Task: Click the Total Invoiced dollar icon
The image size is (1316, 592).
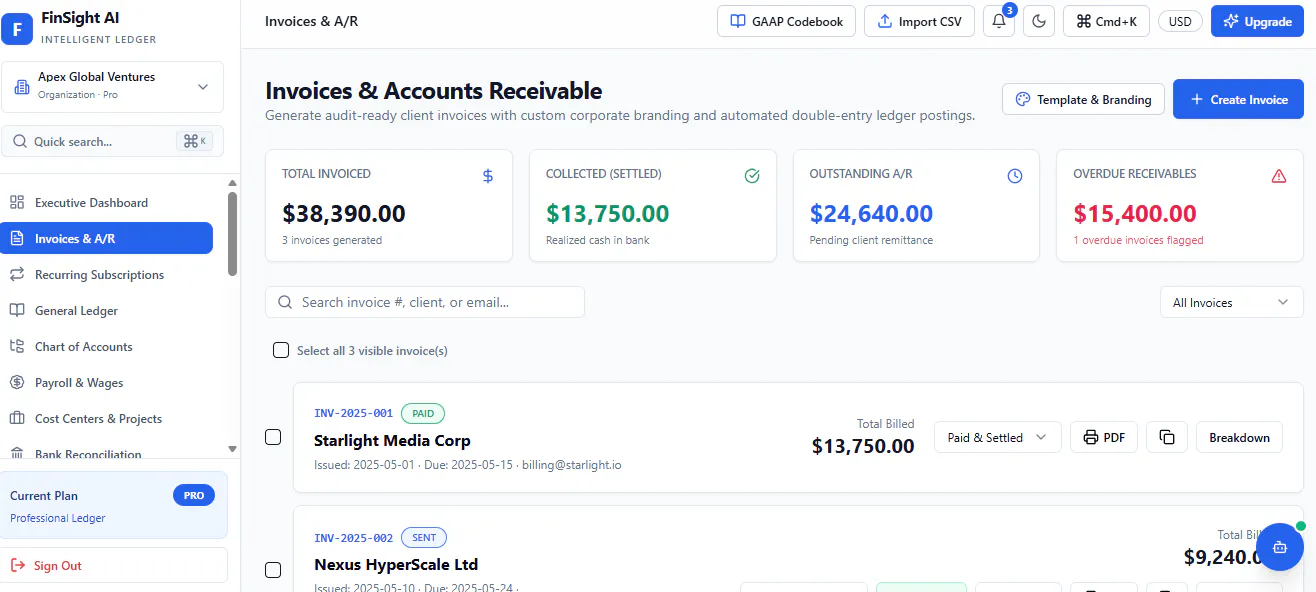Action: pyautogui.click(x=488, y=176)
